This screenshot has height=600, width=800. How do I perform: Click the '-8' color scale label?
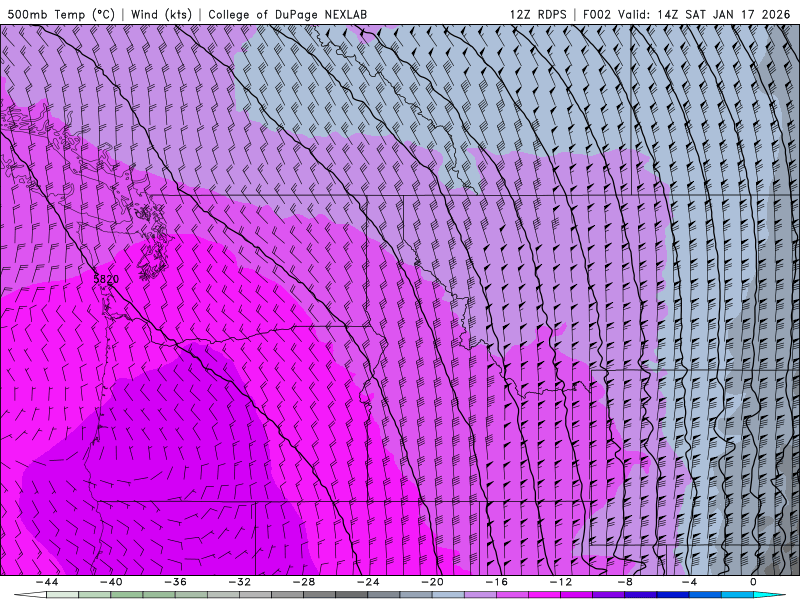(x=625, y=582)
